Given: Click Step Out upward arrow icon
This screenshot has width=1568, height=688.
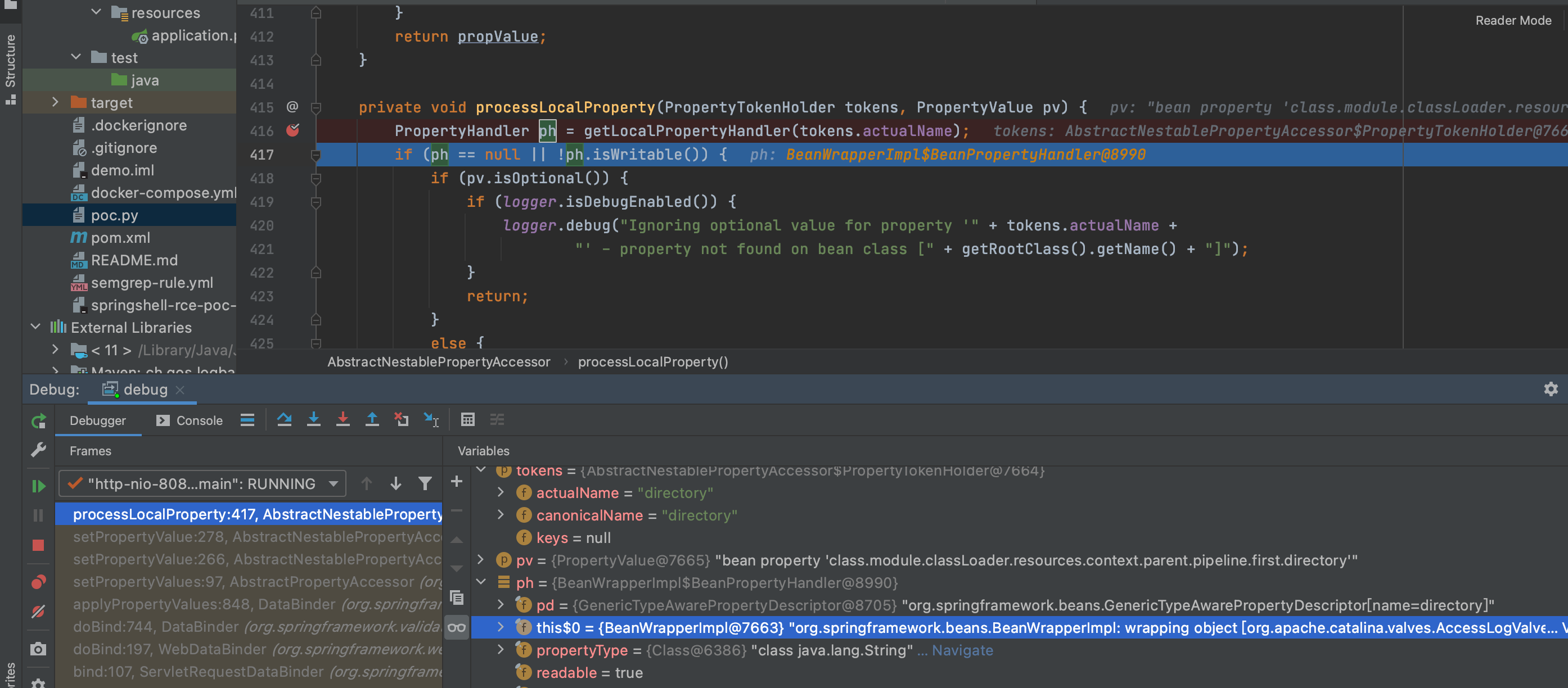Looking at the screenshot, I should coord(372,420).
